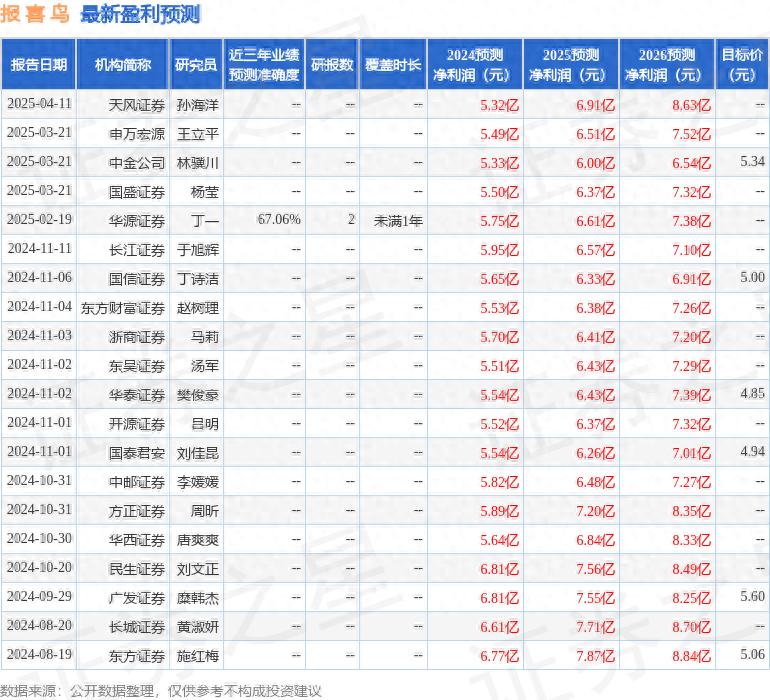Click the 2024-11-11 report date
The width and height of the screenshot is (770, 700).
click(39, 248)
